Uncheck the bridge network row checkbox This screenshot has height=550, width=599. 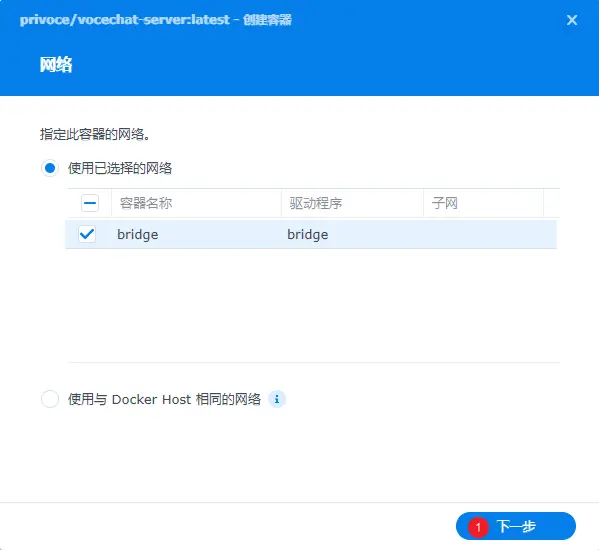click(87, 234)
